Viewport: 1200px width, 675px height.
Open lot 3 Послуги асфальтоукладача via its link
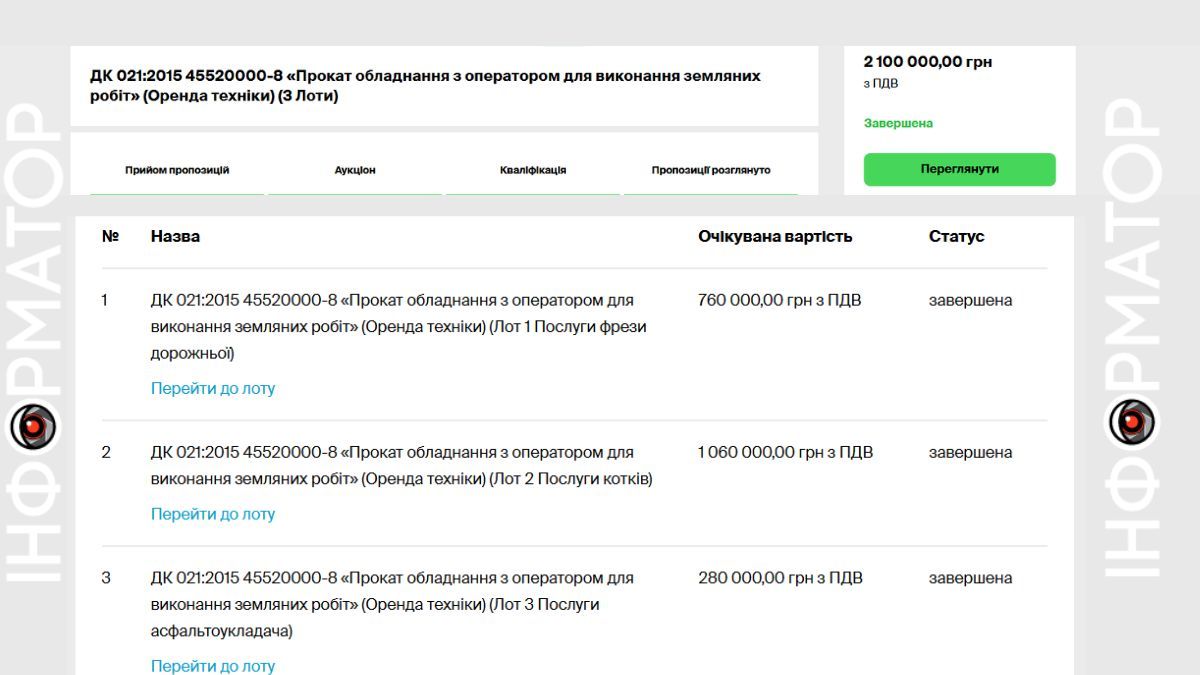pos(211,664)
